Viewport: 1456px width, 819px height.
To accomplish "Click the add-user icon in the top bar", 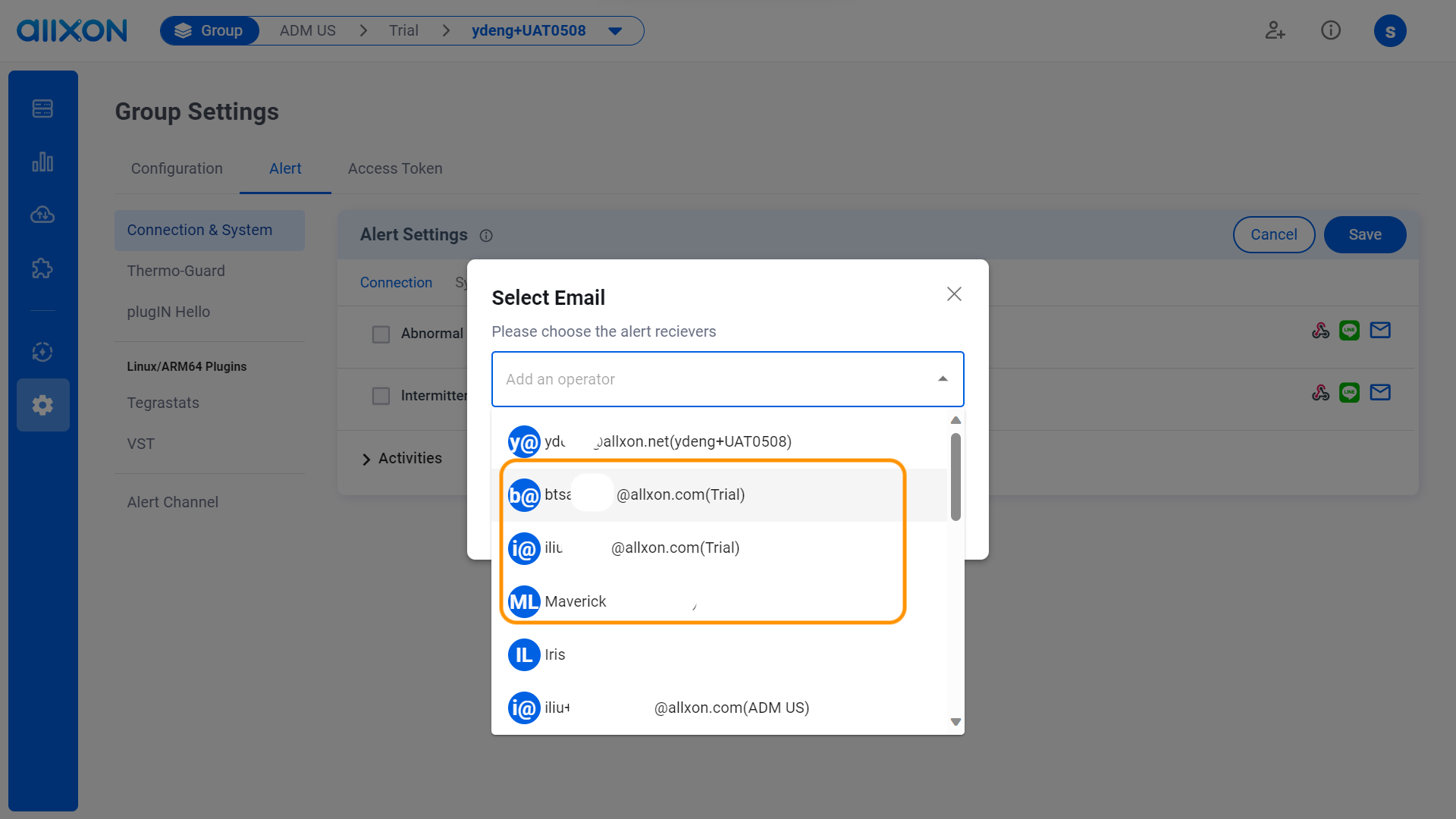I will [1275, 30].
